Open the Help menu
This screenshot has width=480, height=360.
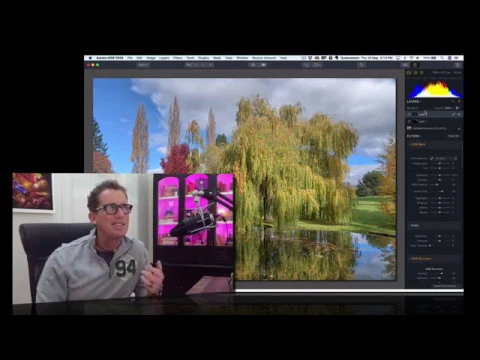point(283,58)
